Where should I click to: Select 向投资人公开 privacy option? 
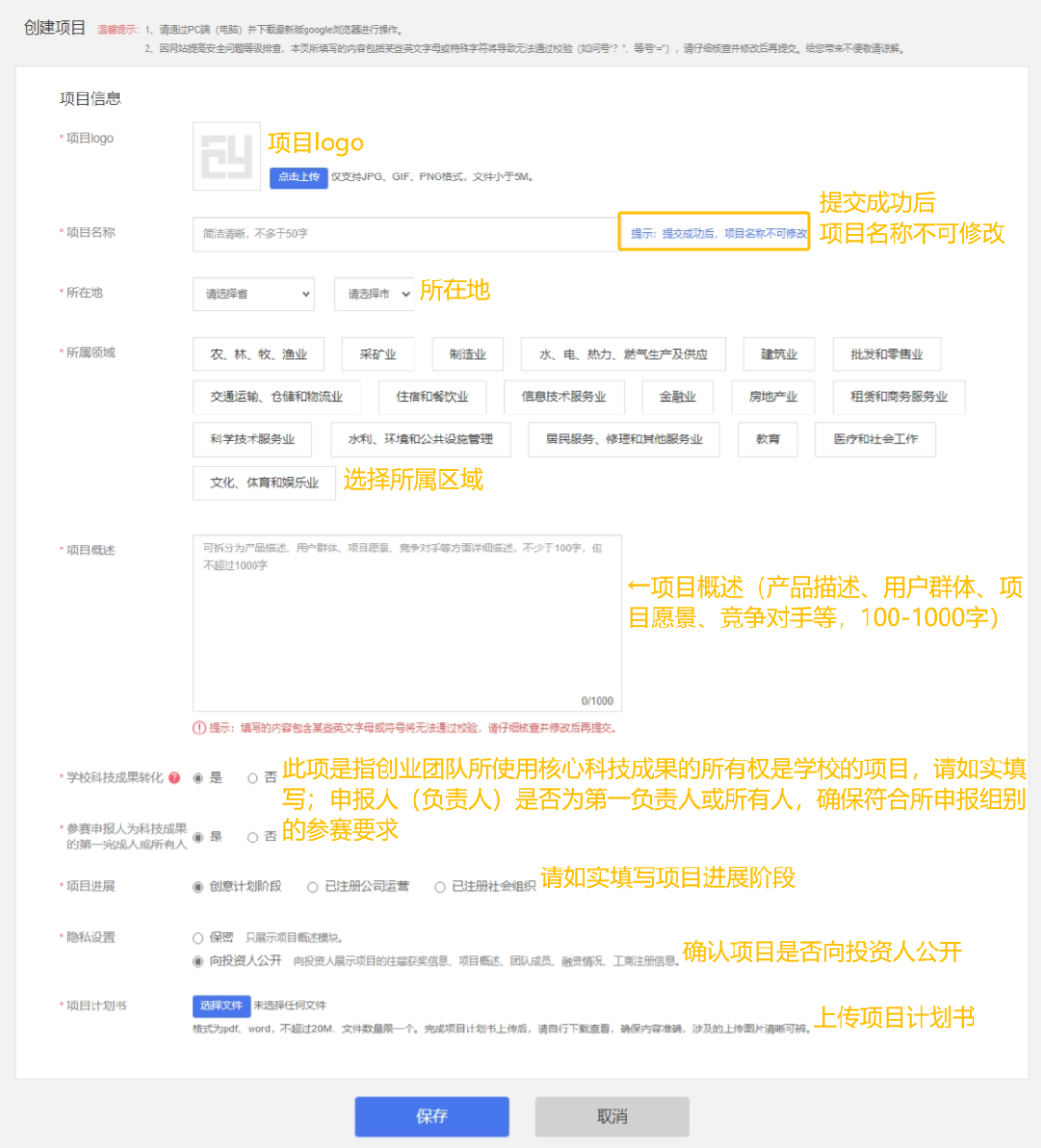(x=199, y=961)
